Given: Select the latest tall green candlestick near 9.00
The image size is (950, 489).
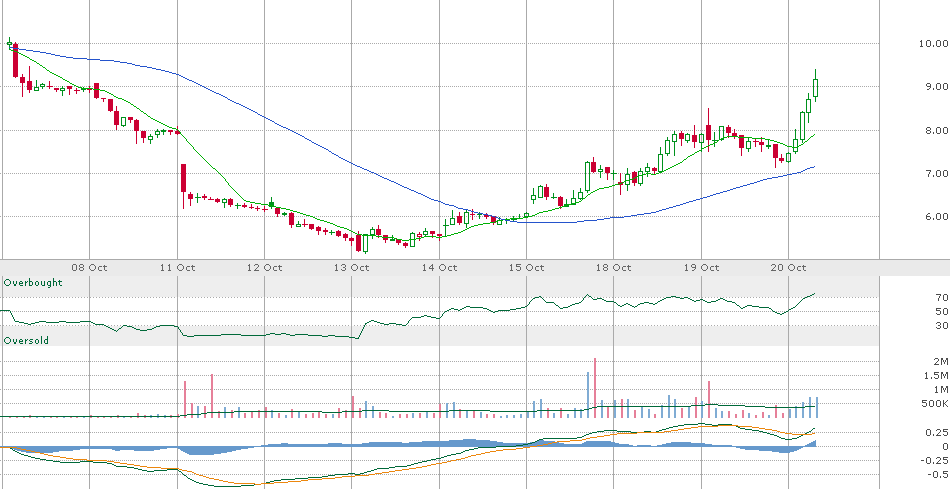Looking at the screenshot, I should click(815, 87).
